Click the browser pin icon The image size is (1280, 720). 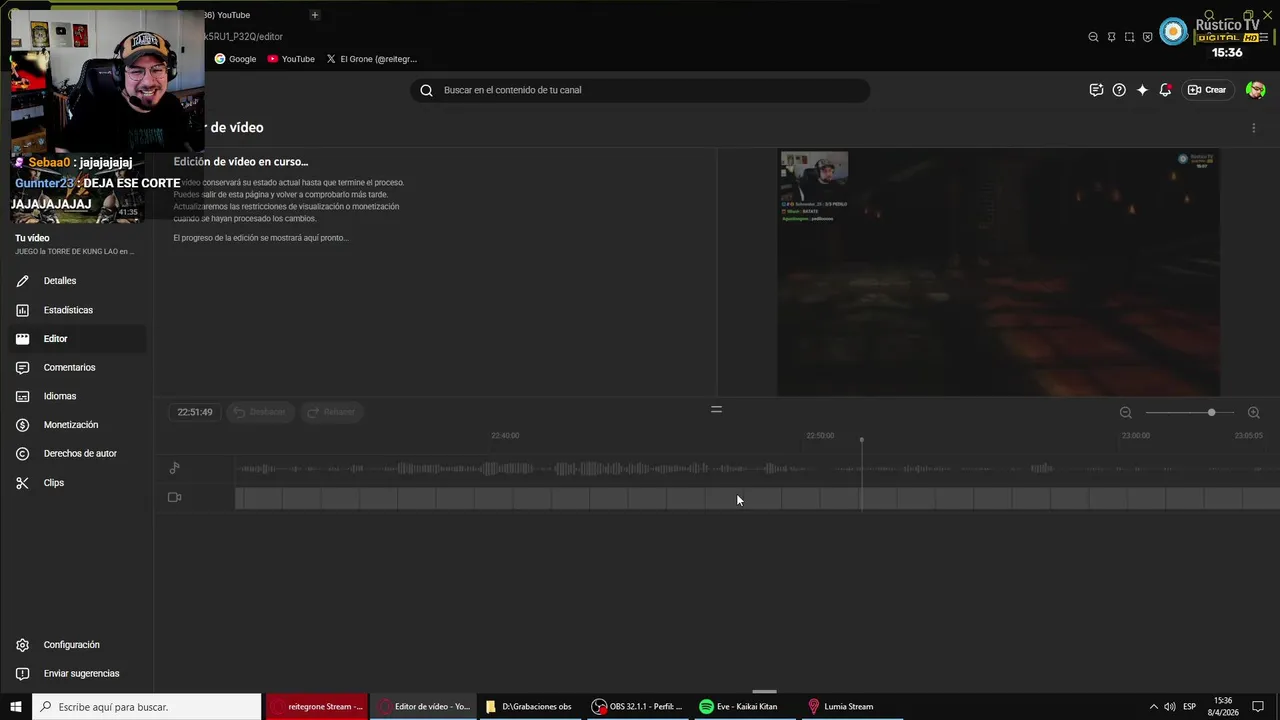tap(1111, 37)
